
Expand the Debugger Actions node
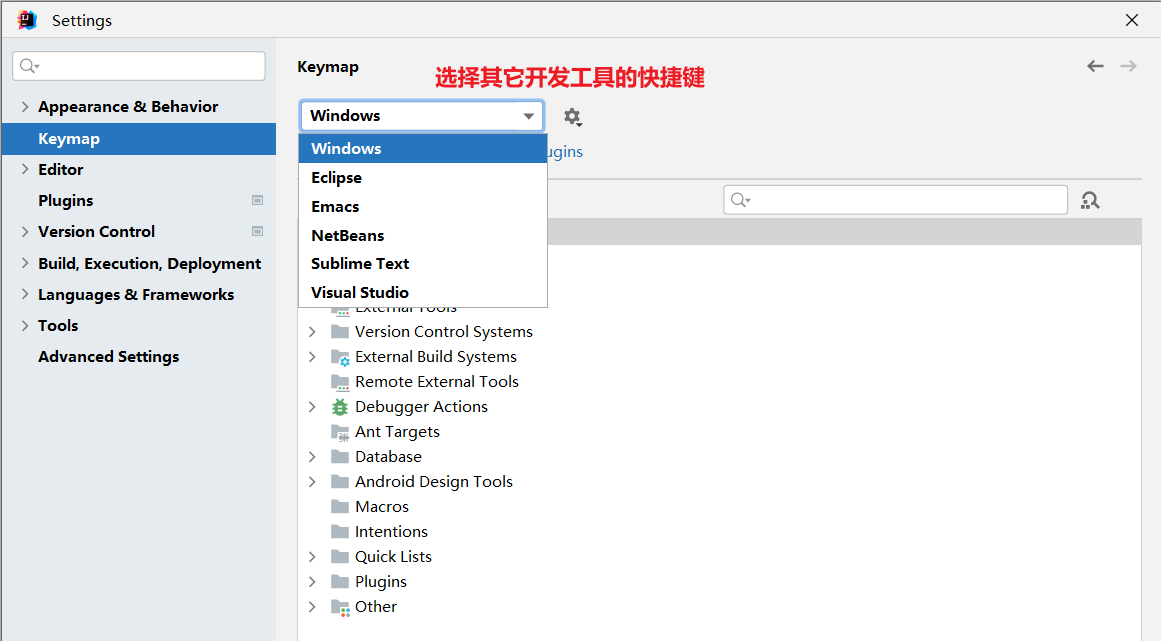tap(312, 406)
